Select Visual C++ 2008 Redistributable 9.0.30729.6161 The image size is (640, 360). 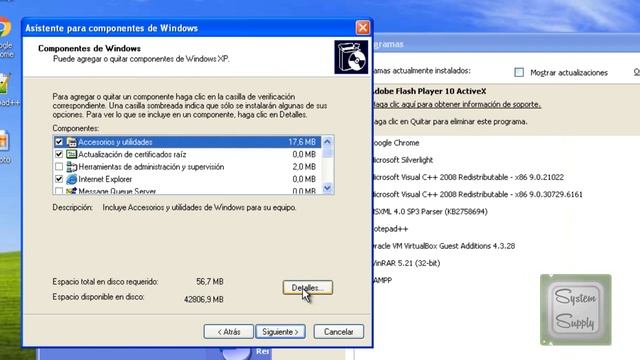477,194
